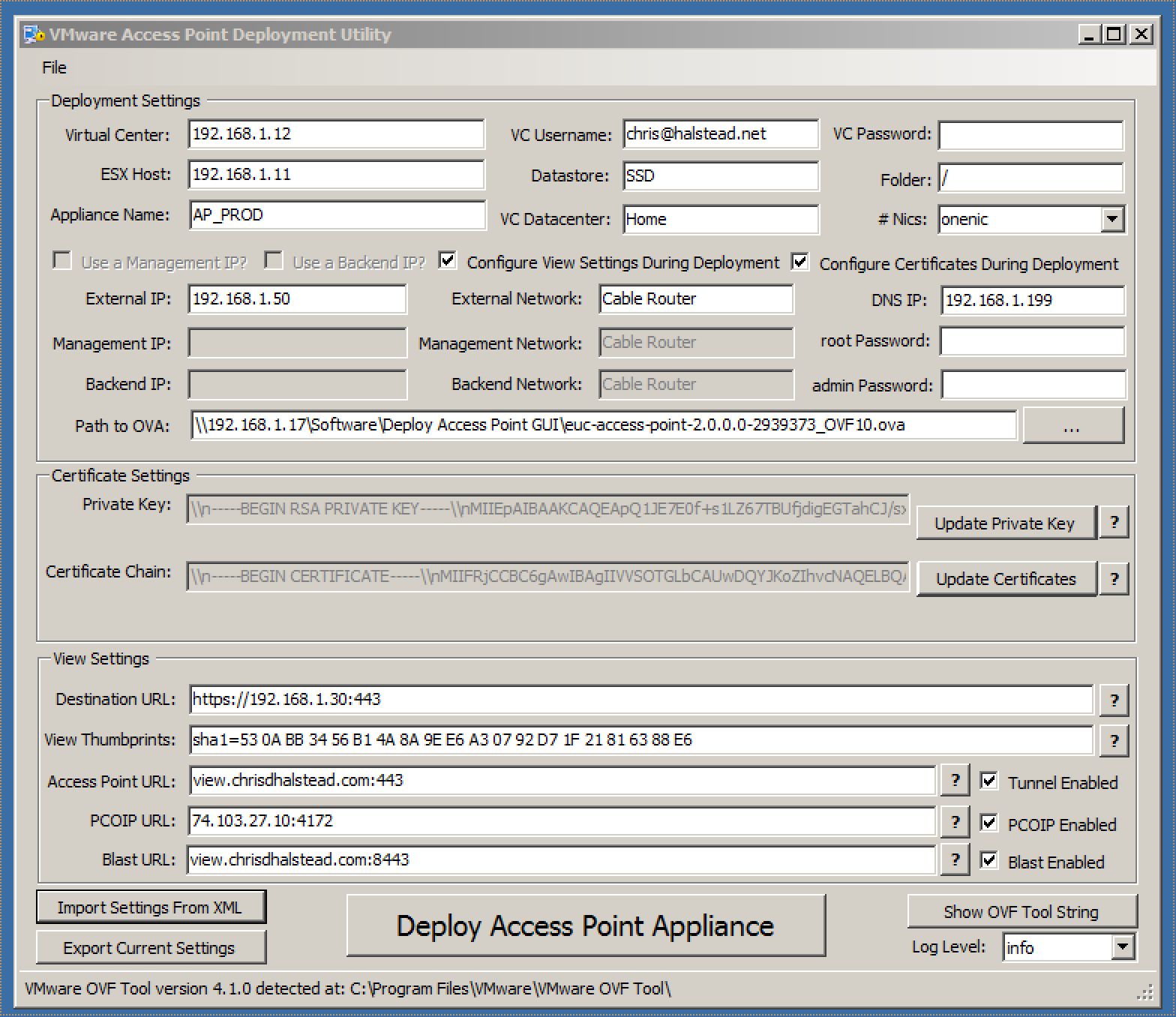1176x1017 pixels.
Task: Uncheck the PCOIP Enabled option
Action: pos(989,823)
